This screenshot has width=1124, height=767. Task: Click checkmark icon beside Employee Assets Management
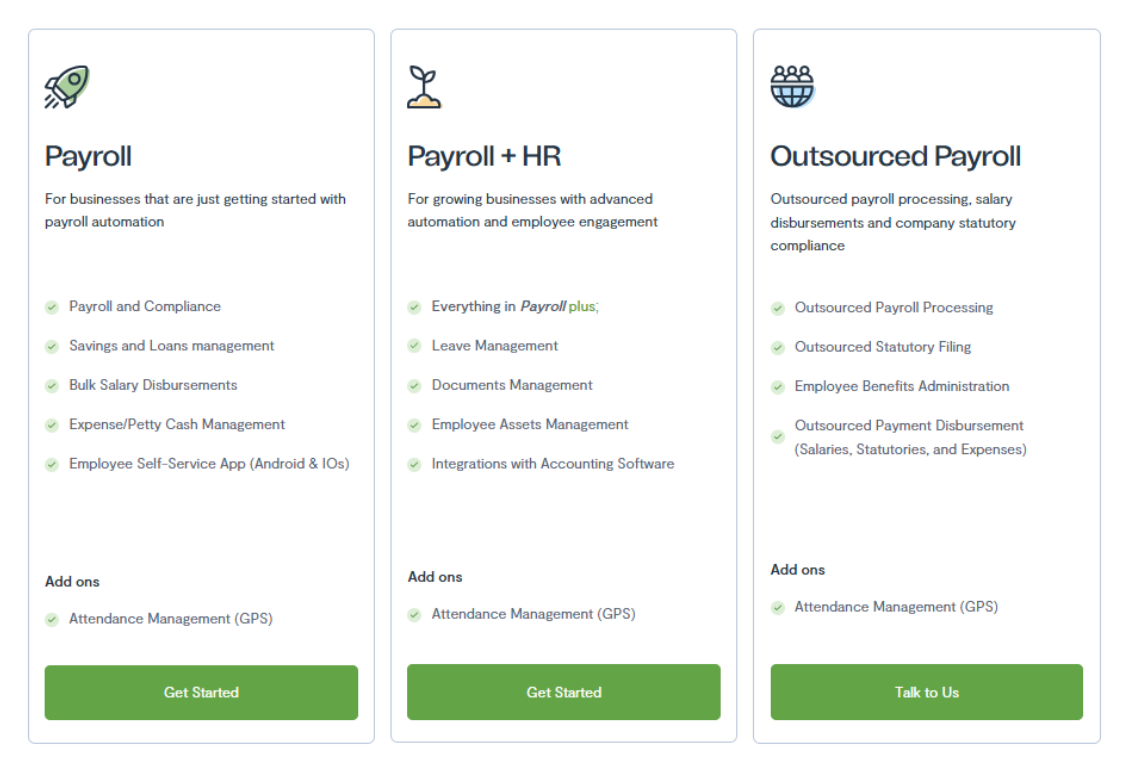coord(414,425)
